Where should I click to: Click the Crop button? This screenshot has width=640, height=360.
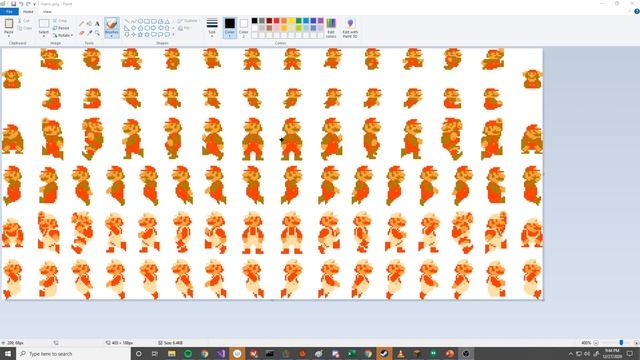pos(60,21)
